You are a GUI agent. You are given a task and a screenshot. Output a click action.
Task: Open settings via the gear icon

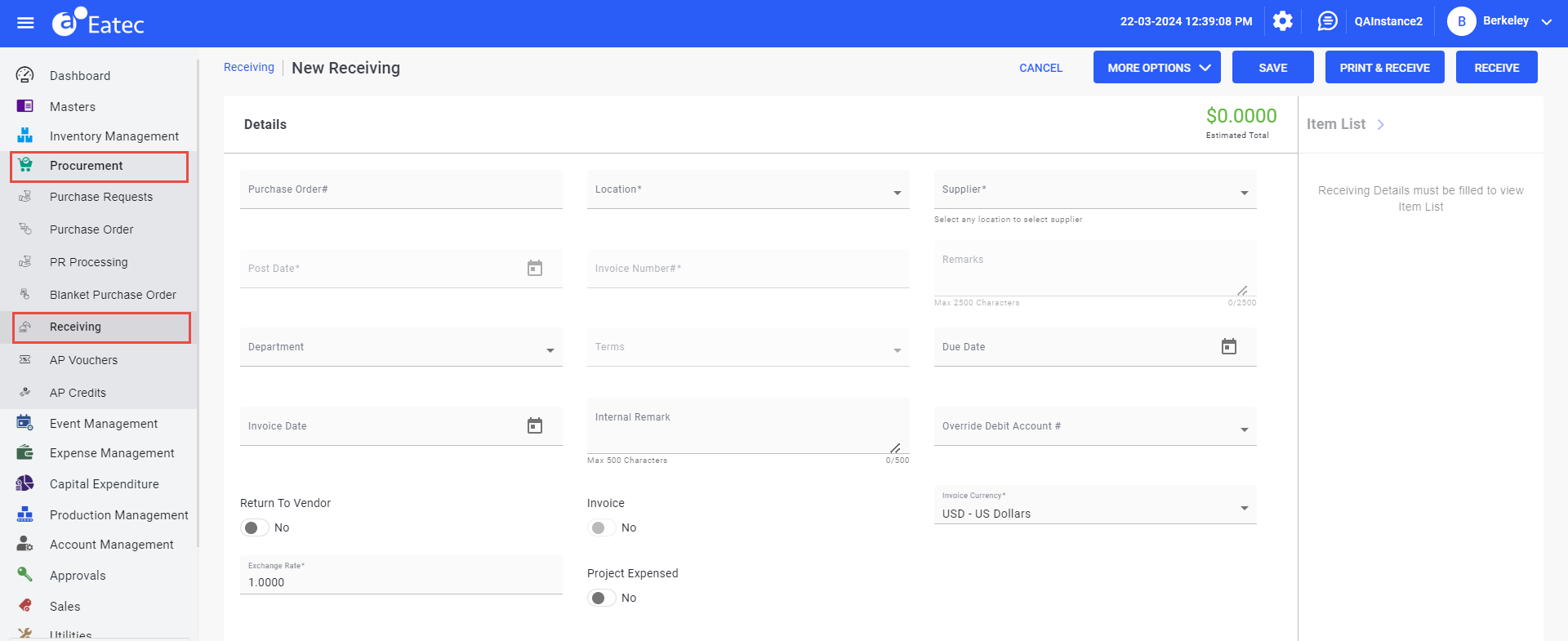(1282, 21)
